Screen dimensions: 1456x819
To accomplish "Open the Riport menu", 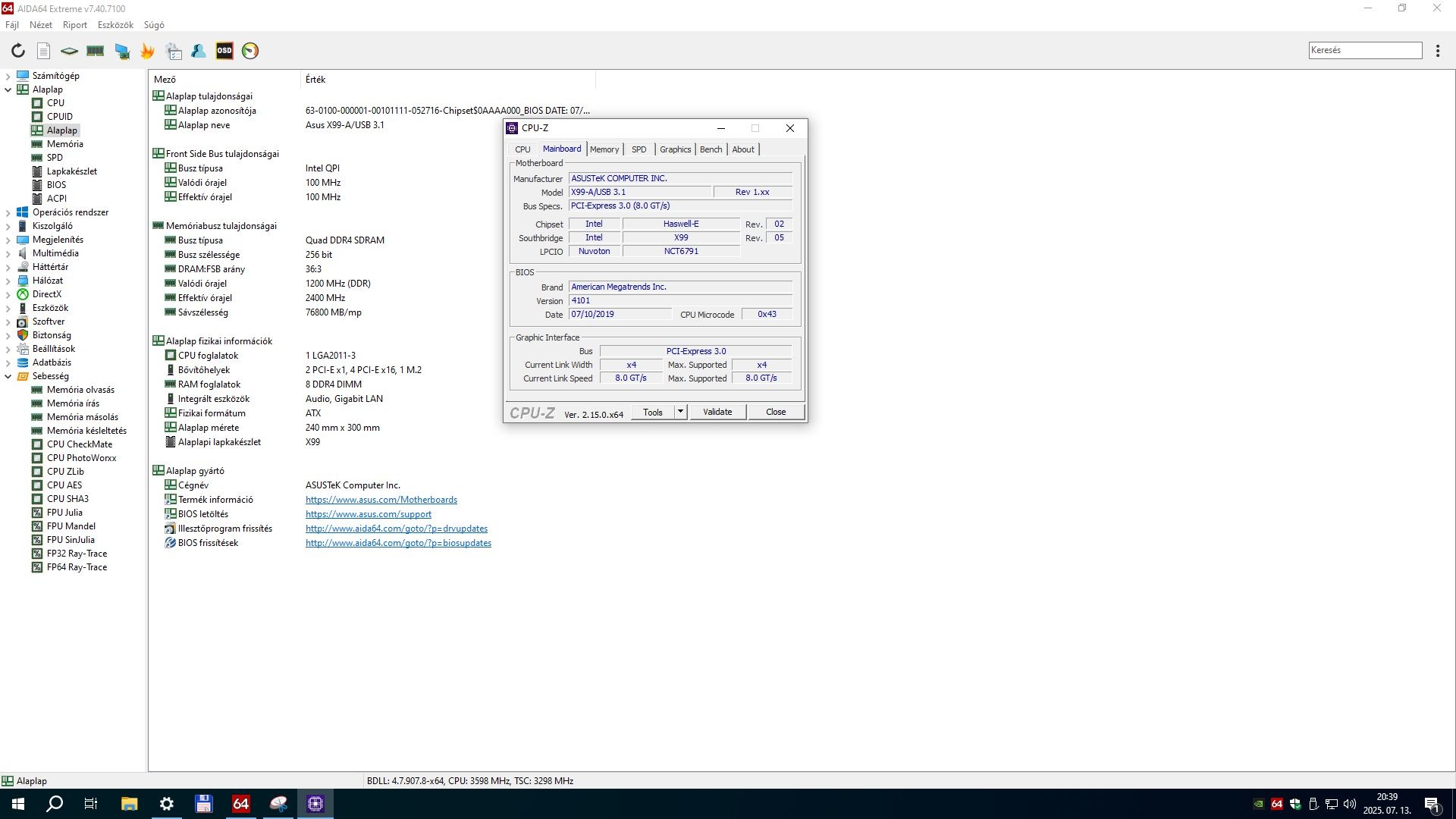I will [74, 25].
